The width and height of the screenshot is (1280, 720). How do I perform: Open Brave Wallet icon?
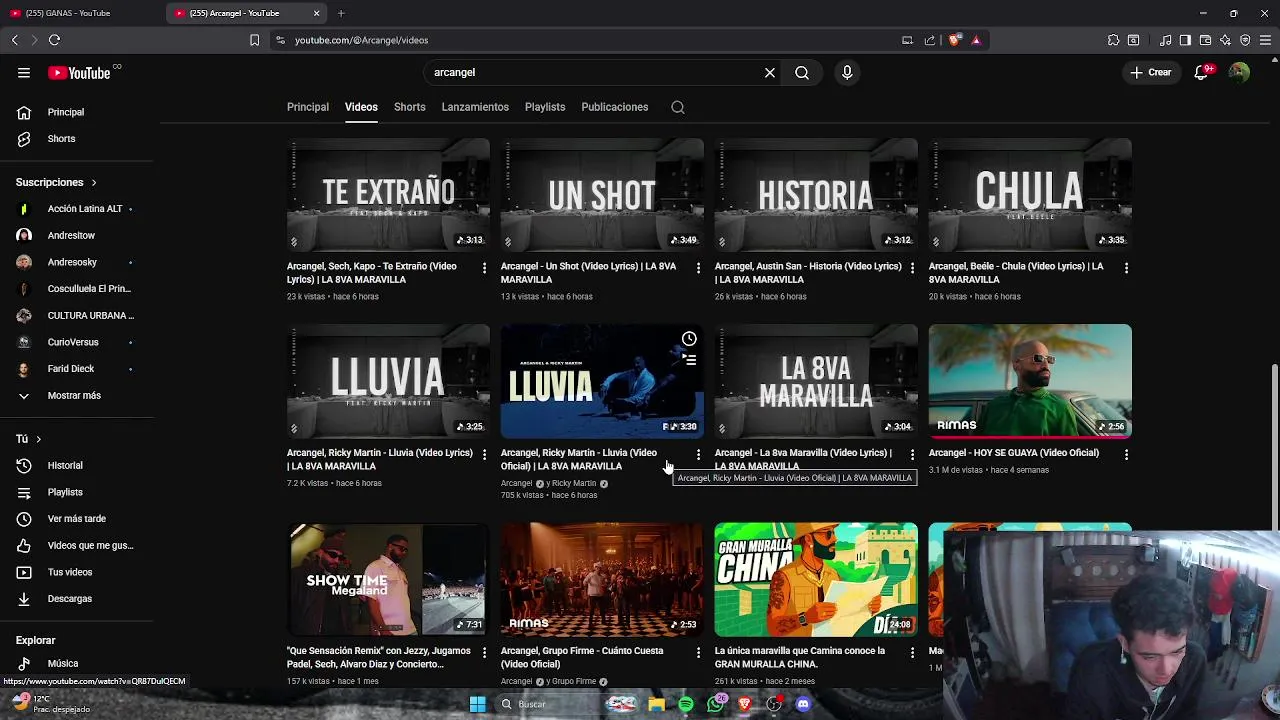point(1205,40)
